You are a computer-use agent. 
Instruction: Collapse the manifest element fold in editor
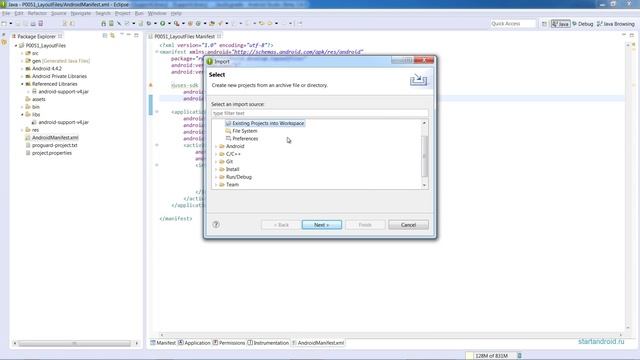pos(157,52)
